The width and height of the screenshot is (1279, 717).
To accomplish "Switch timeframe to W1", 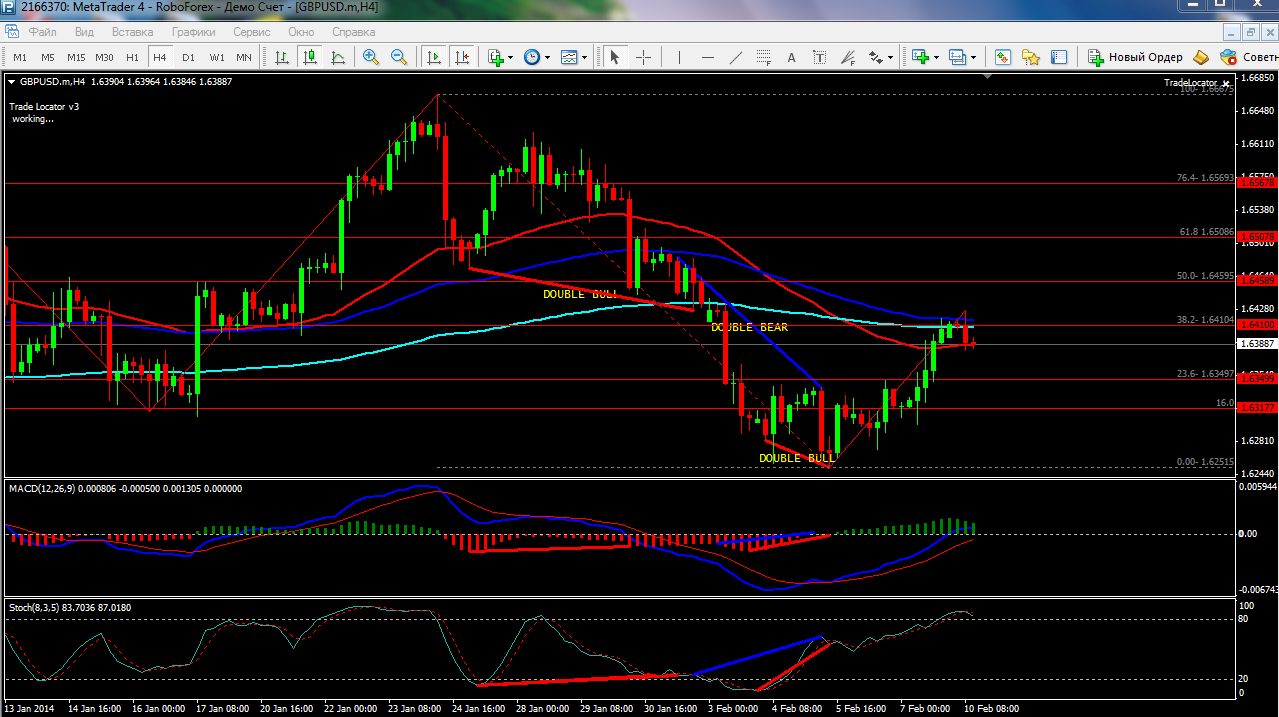I will coord(216,57).
